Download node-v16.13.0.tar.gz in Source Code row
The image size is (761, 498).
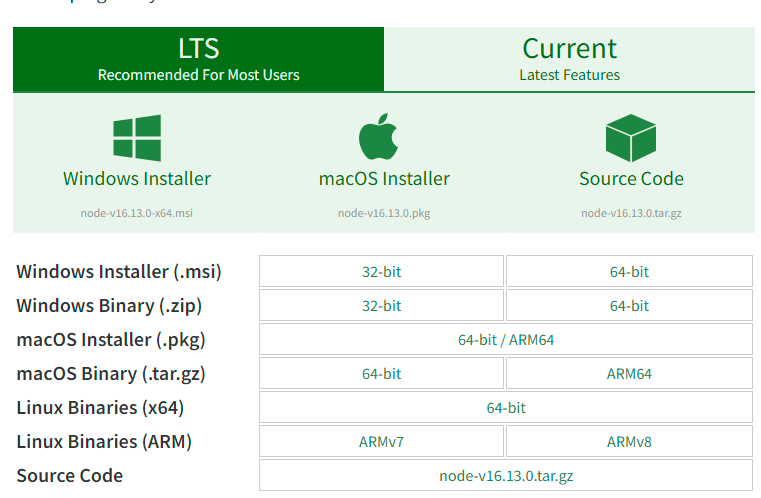point(506,475)
